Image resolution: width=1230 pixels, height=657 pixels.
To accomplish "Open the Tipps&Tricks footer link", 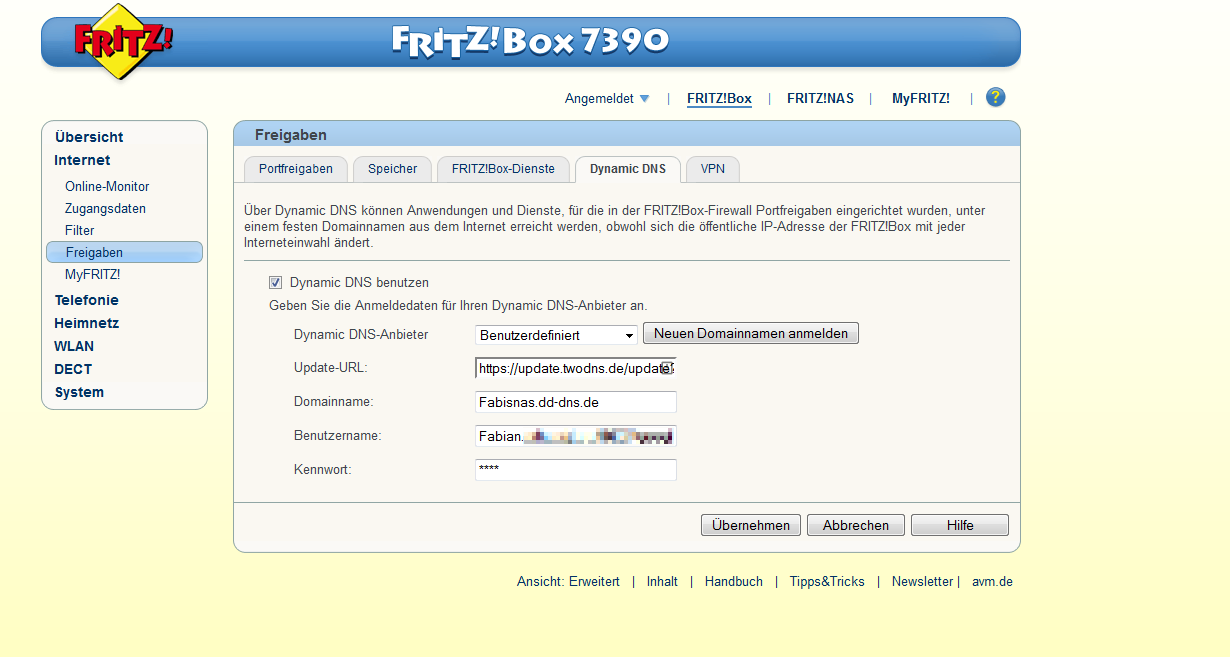I will coord(827,581).
